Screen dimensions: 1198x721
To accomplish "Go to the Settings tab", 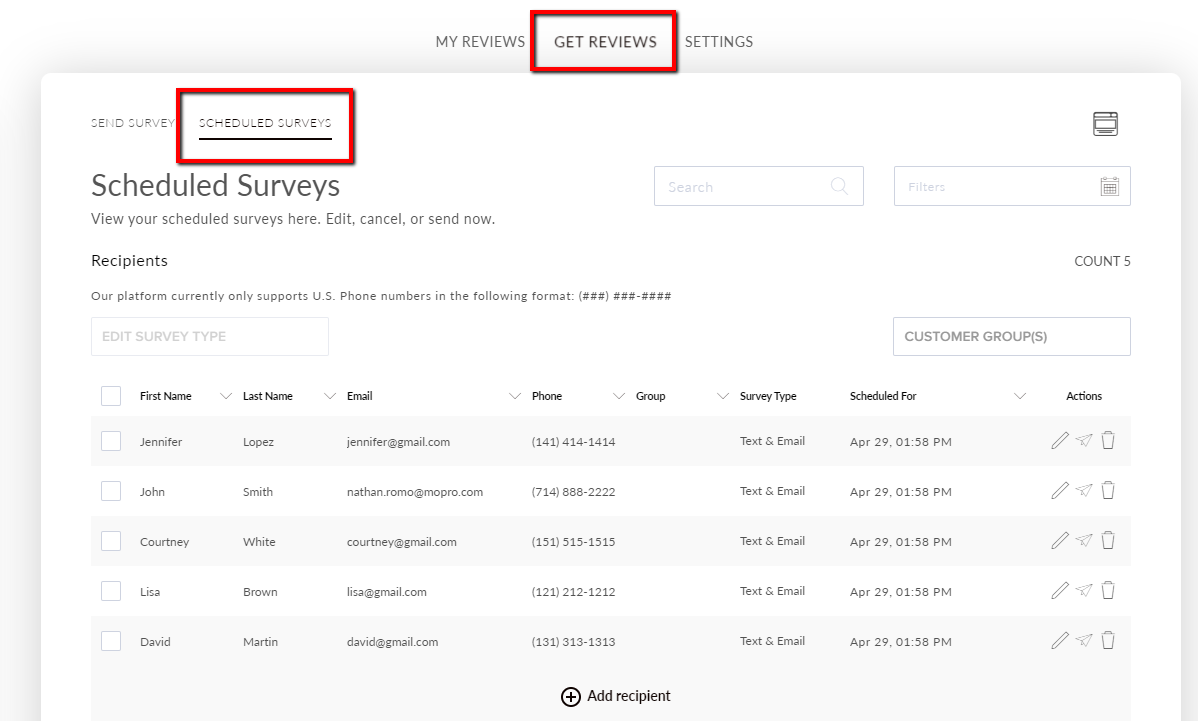I will 719,41.
